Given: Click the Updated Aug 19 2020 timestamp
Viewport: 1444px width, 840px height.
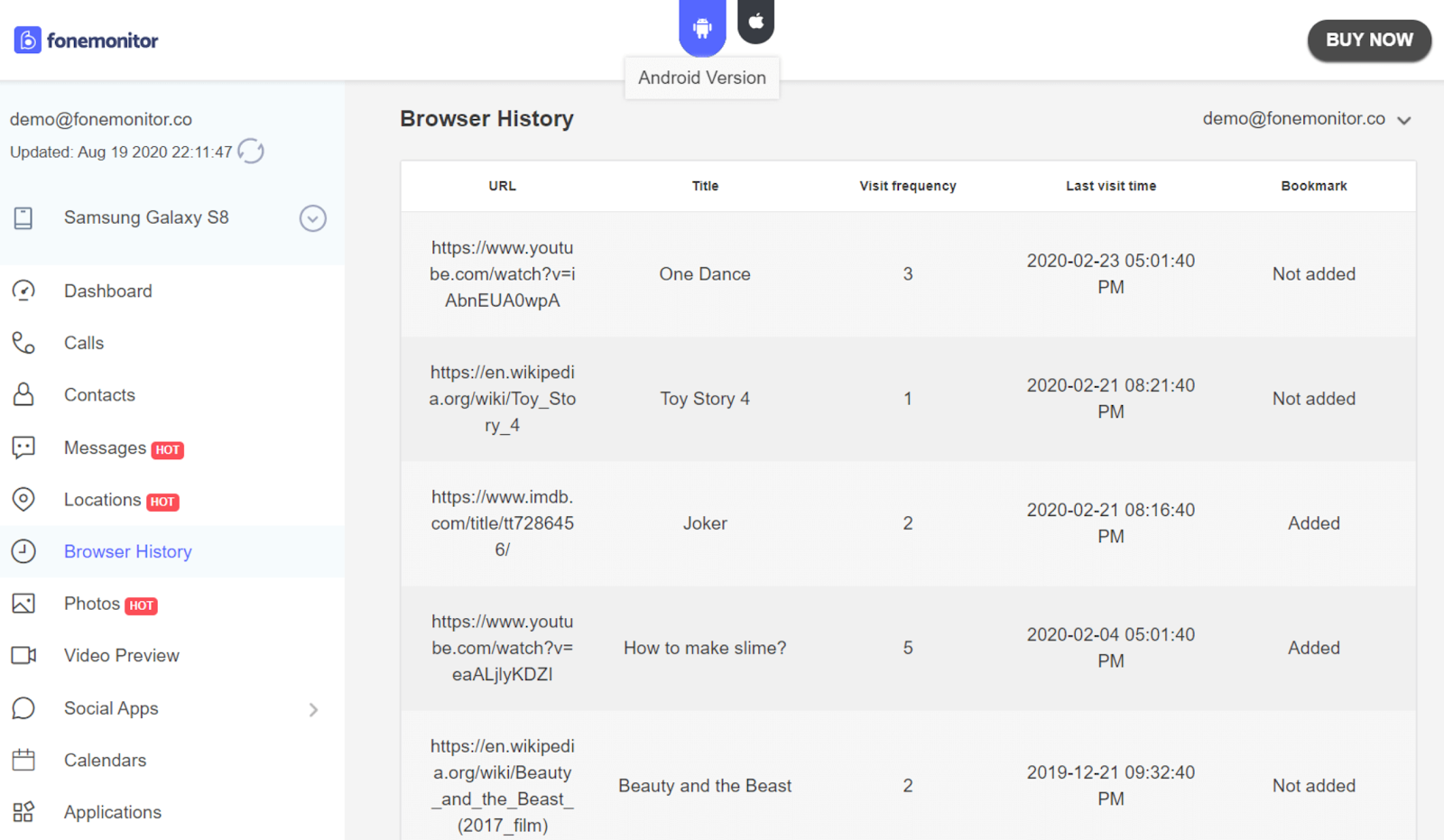Looking at the screenshot, I should pyautogui.click(x=121, y=152).
